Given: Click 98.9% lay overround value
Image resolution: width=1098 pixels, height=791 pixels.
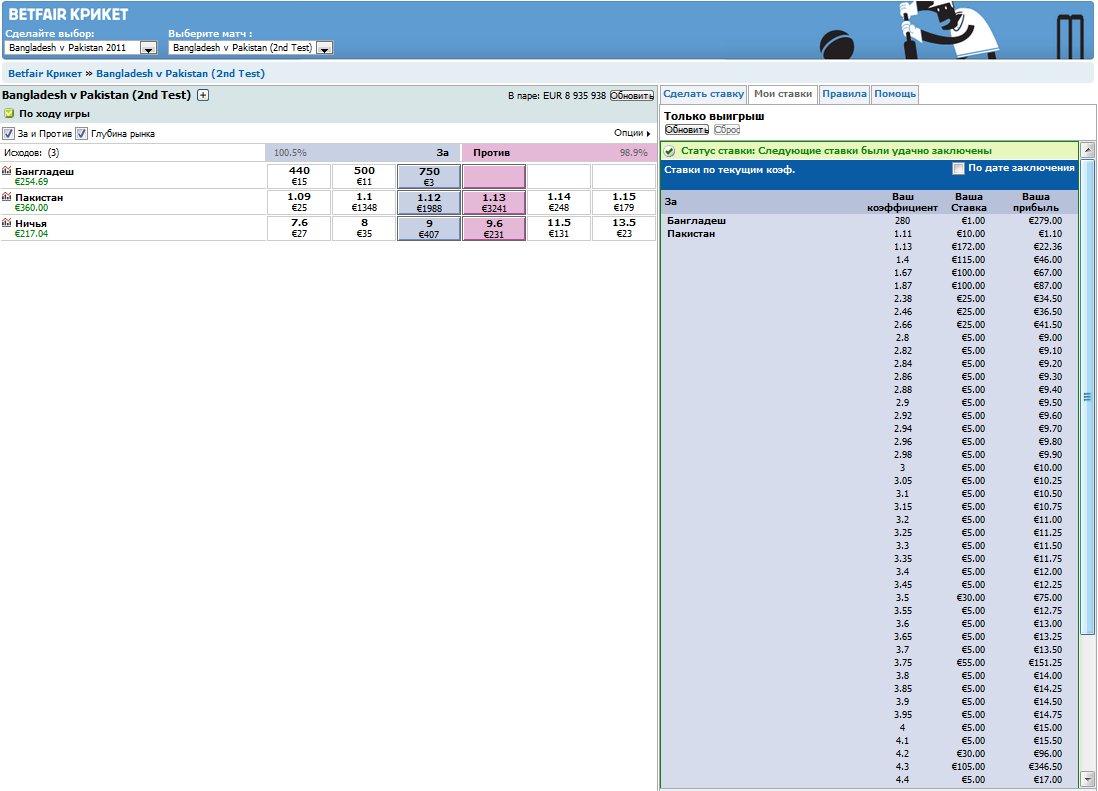Looking at the screenshot, I should (634, 153).
